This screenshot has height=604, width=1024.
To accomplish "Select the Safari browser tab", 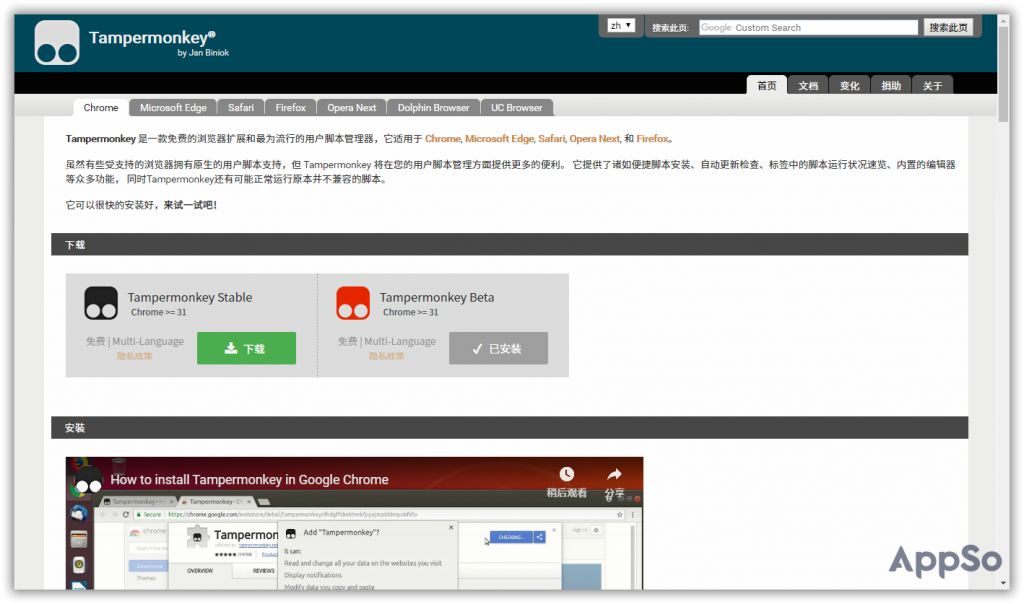I will tap(241, 108).
